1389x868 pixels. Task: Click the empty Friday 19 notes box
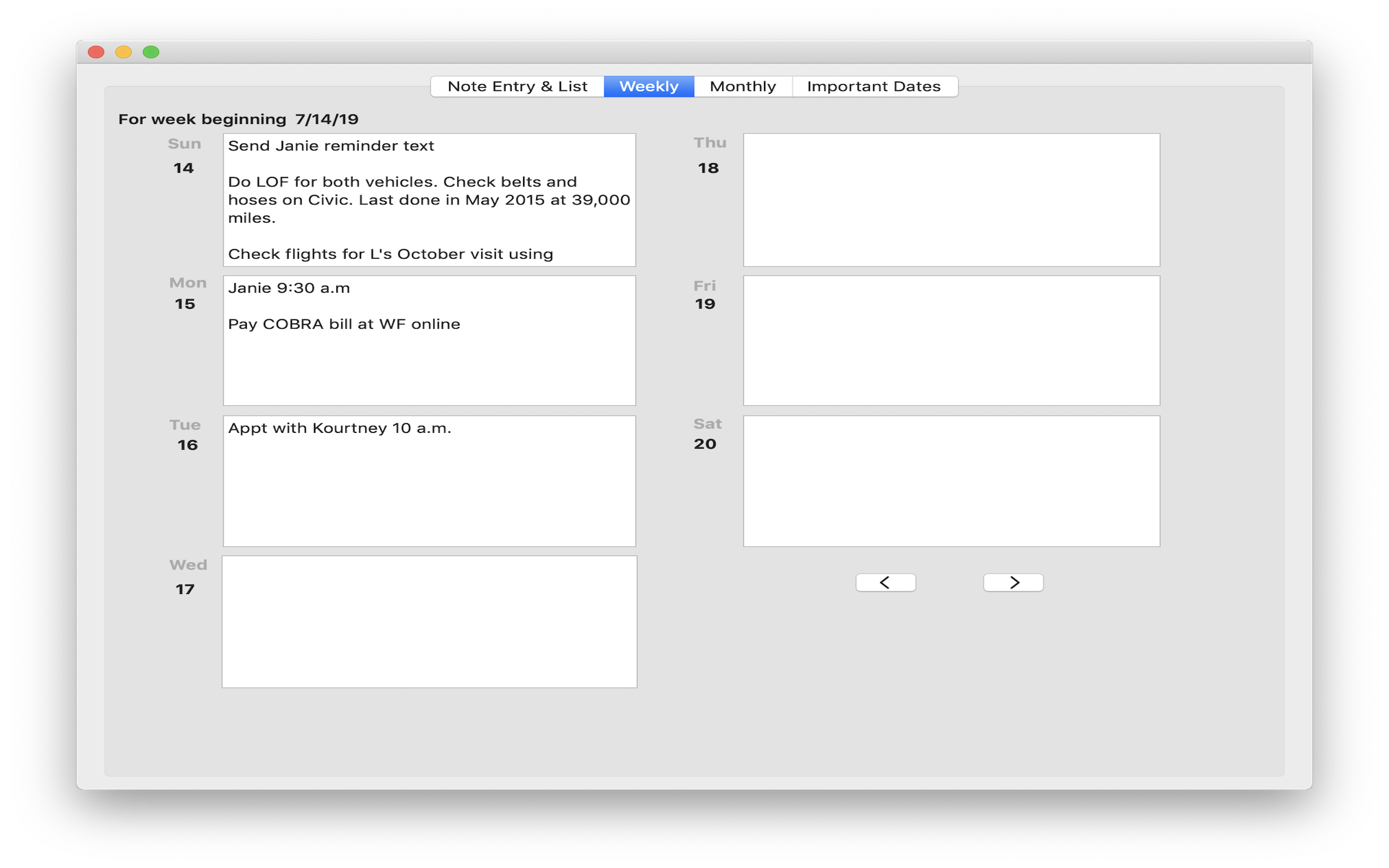[951, 341]
